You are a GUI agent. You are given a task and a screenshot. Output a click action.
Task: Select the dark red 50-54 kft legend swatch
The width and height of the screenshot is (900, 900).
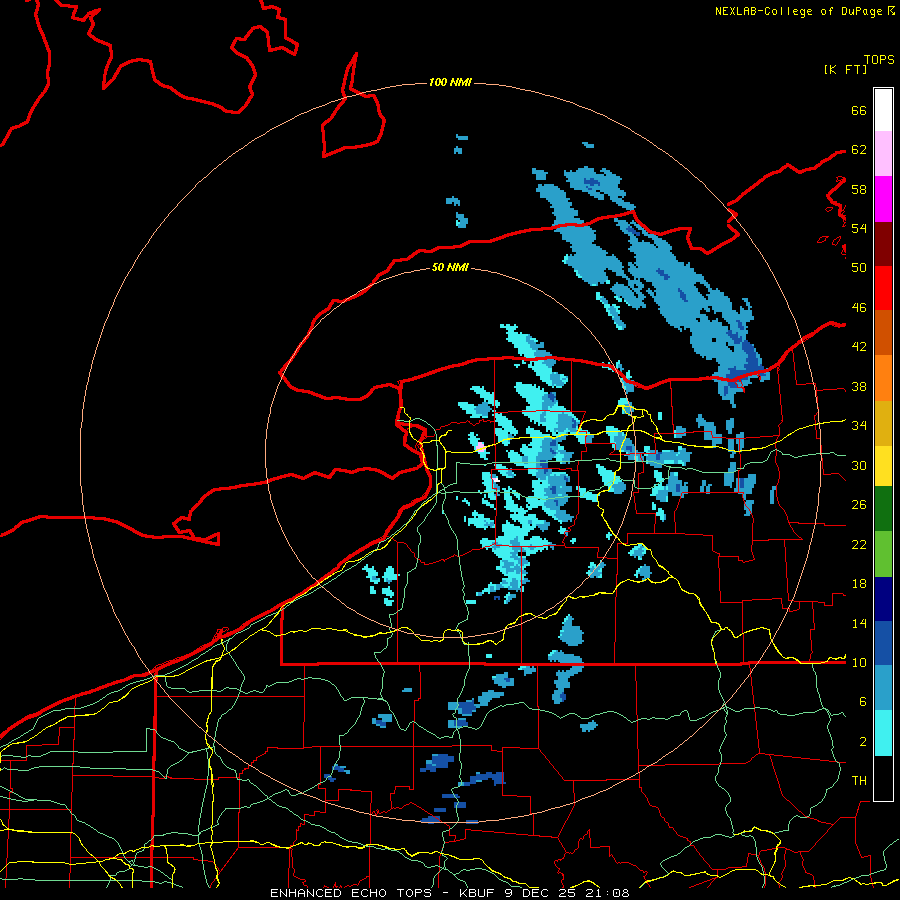point(883,244)
